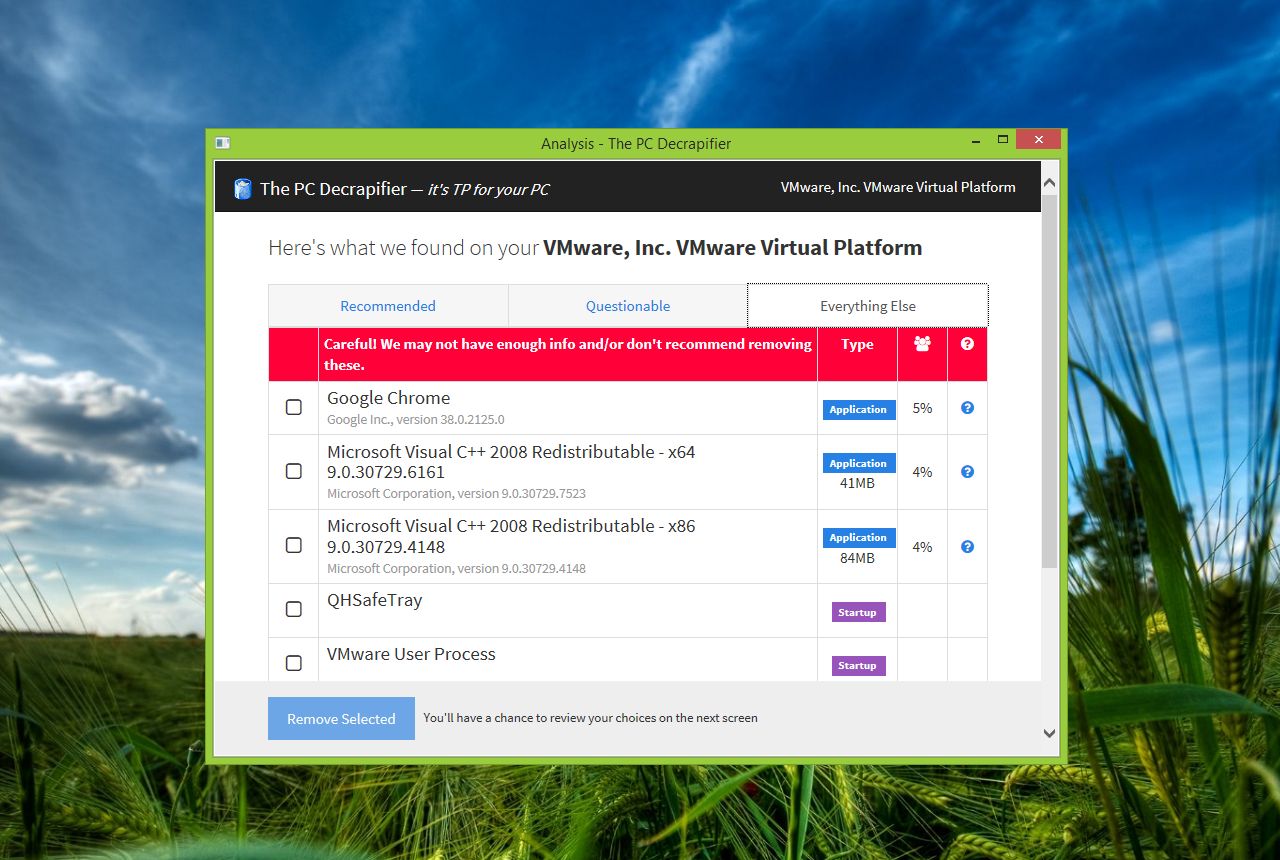Click Microsoft Visual C++ 2008 x64 entry name
Screen dimensions: 1280x860
tap(511, 462)
